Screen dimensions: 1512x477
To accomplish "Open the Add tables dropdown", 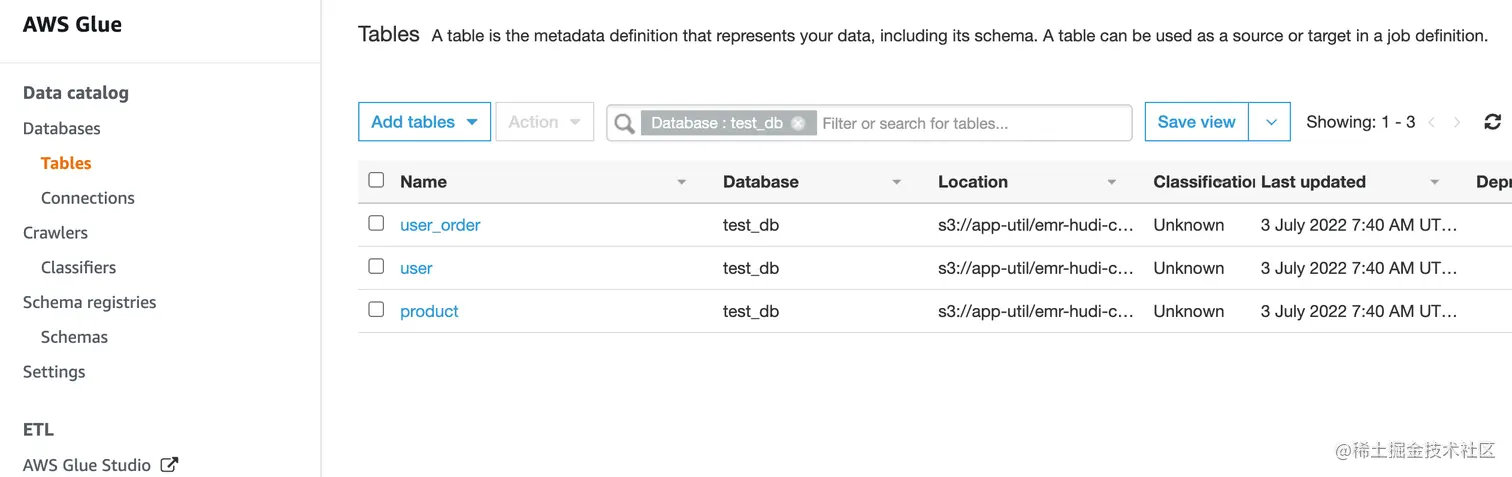I will pyautogui.click(x=424, y=122).
